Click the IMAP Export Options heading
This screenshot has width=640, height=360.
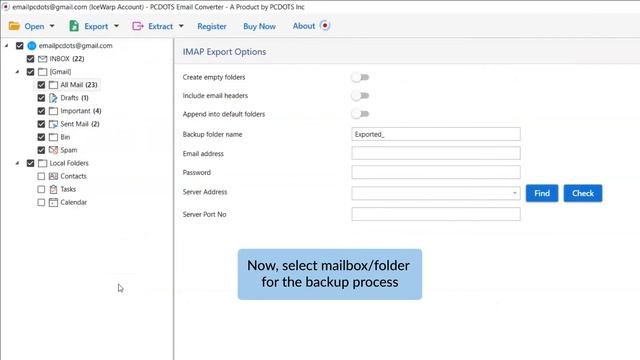coord(224,52)
